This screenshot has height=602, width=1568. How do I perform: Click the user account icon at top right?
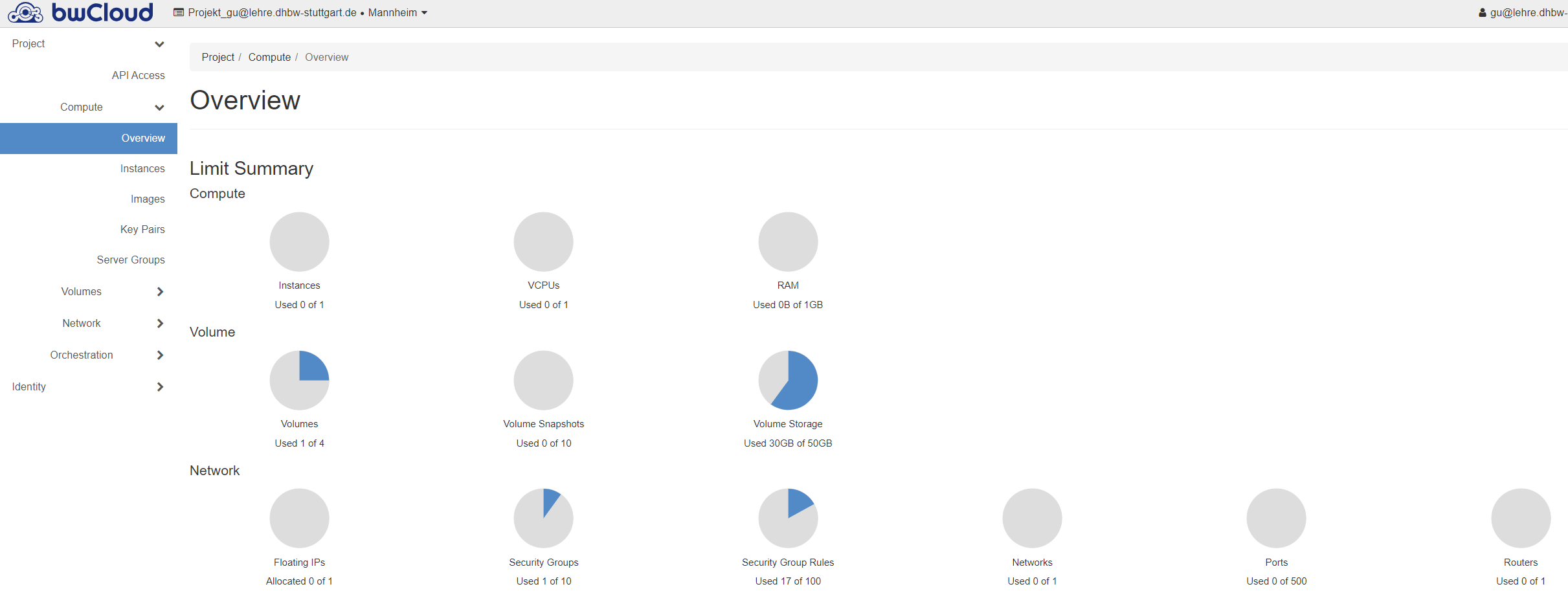tap(1482, 13)
